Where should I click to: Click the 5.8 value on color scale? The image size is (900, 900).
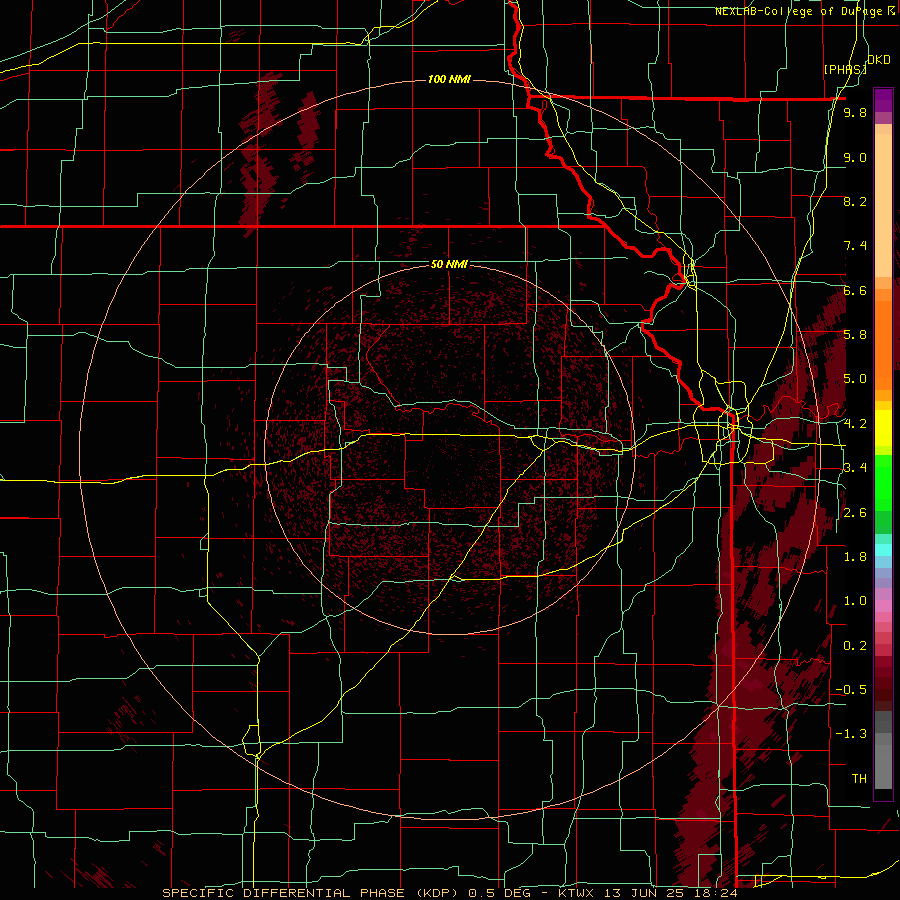click(x=855, y=335)
